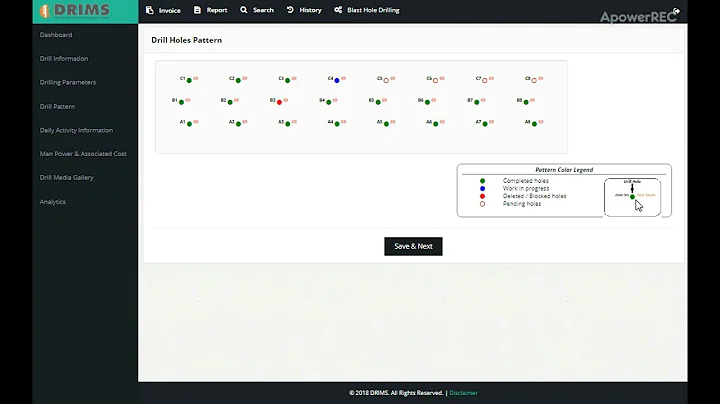Select drill hole B4 green dot
The height and width of the screenshot is (404, 720).
329,102
